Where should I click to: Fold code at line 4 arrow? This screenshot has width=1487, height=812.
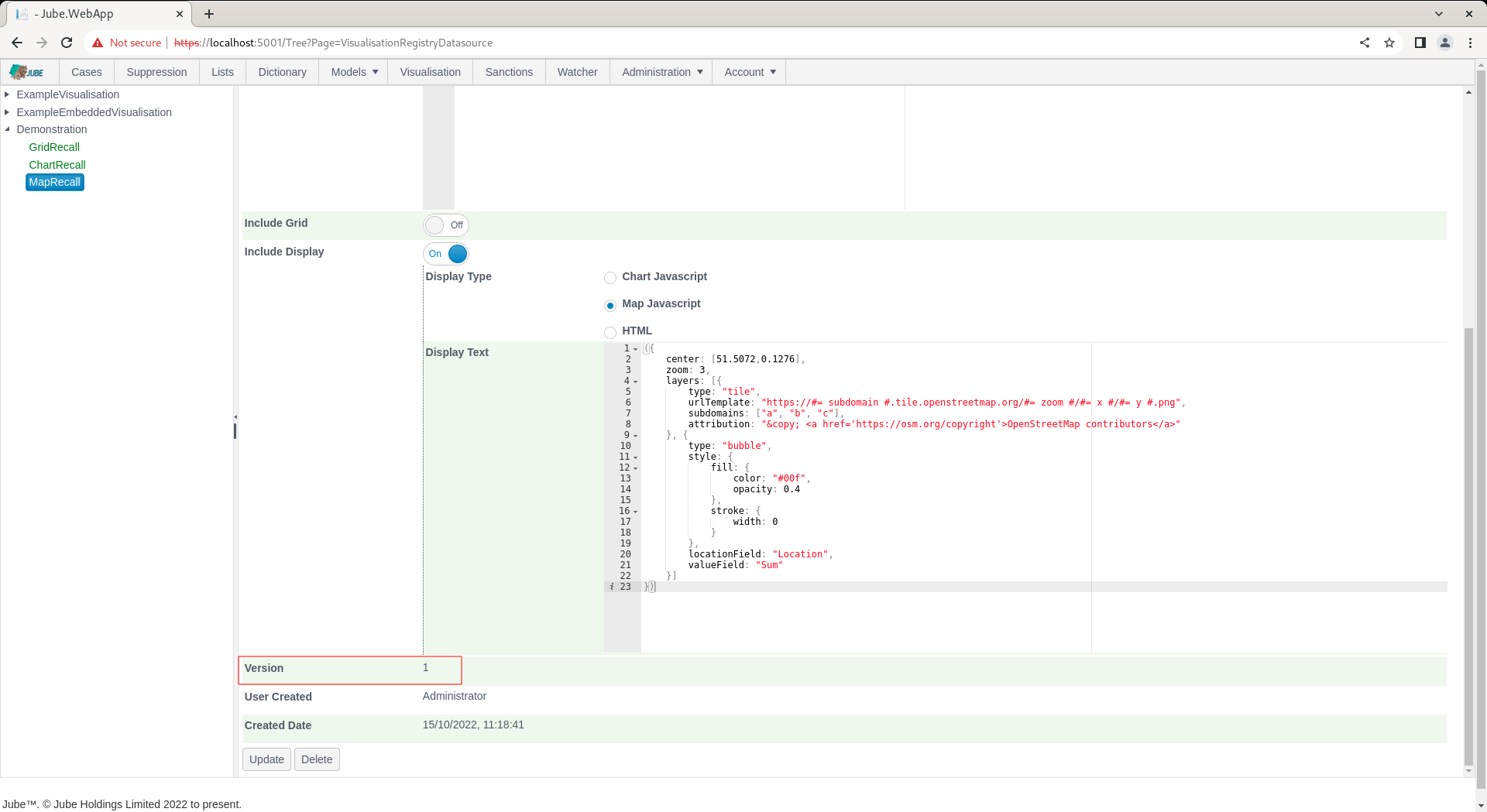(x=636, y=382)
